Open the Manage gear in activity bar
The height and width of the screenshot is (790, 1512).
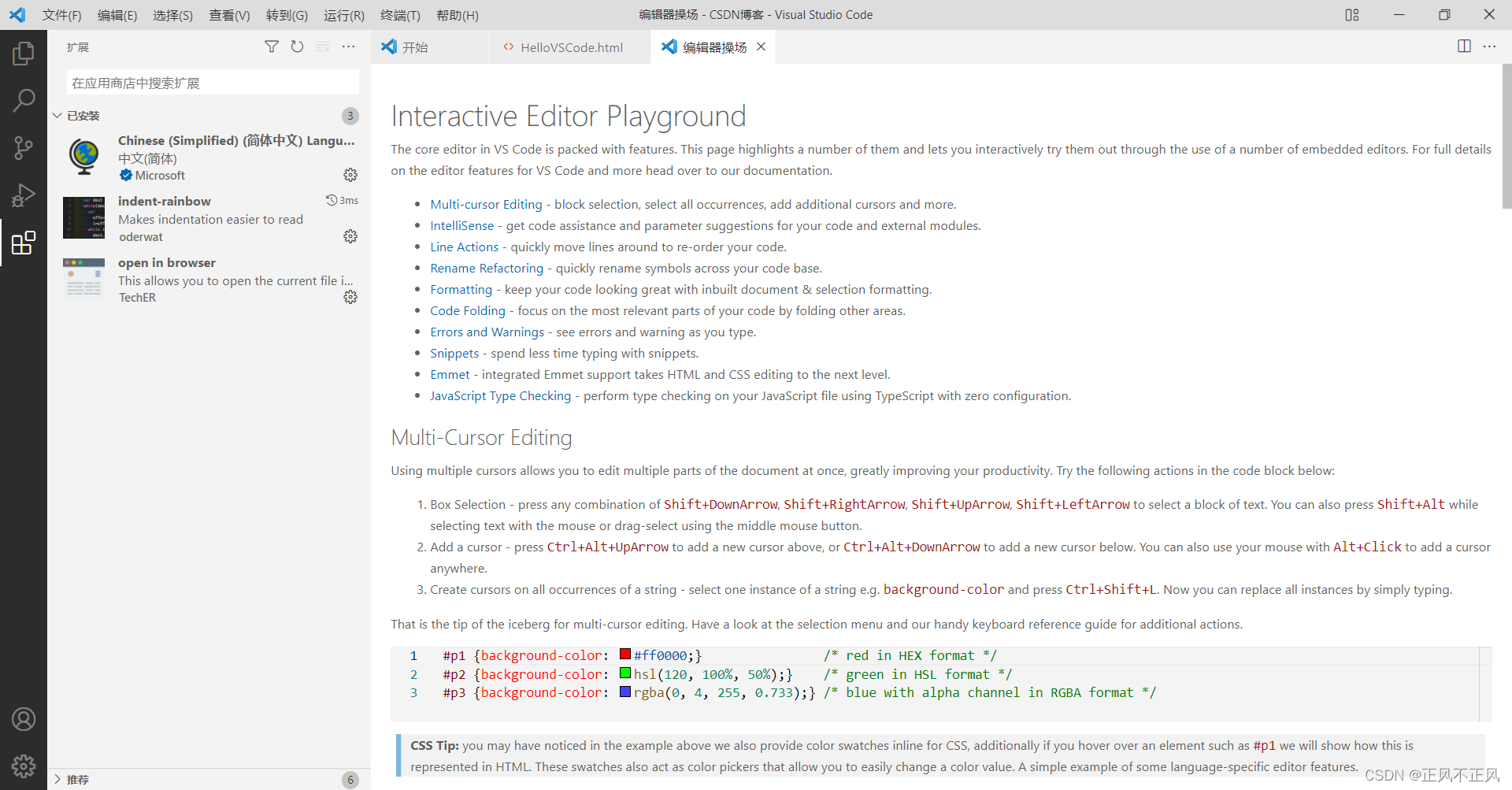24,766
